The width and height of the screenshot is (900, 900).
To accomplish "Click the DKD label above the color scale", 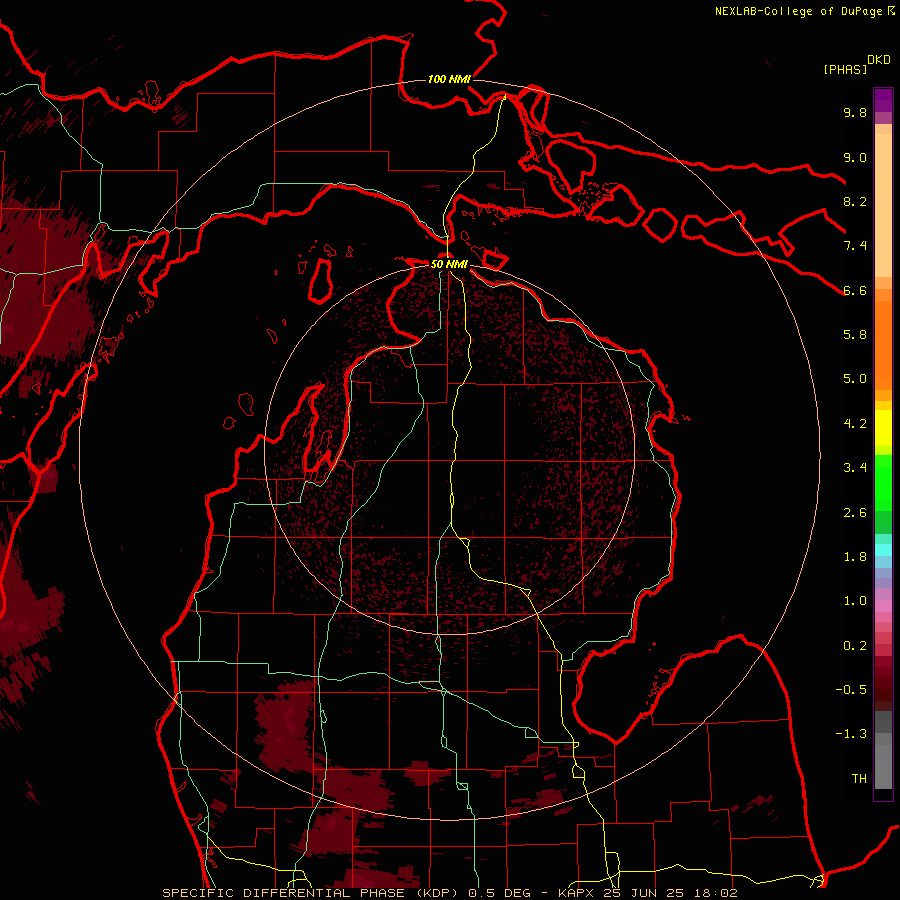I will click(x=879, y=60).
